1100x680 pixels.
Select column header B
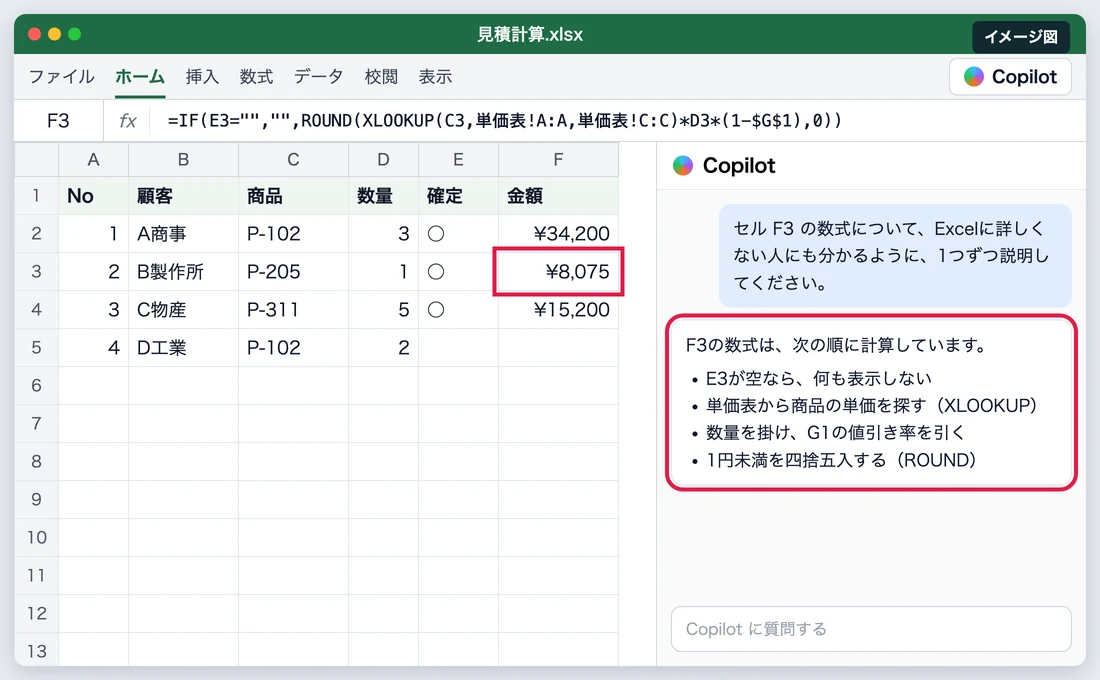[x=183, y=160]
